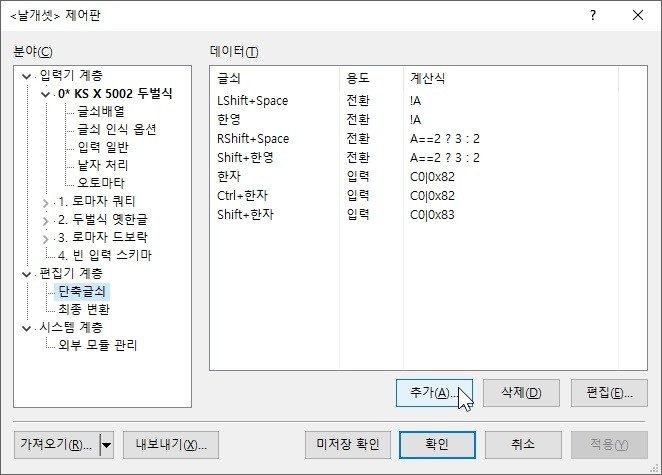This screenshot has width=662, height=475.
Task: Collapse the 입력기 계층 tree node
Action: [x=26, y=76]
